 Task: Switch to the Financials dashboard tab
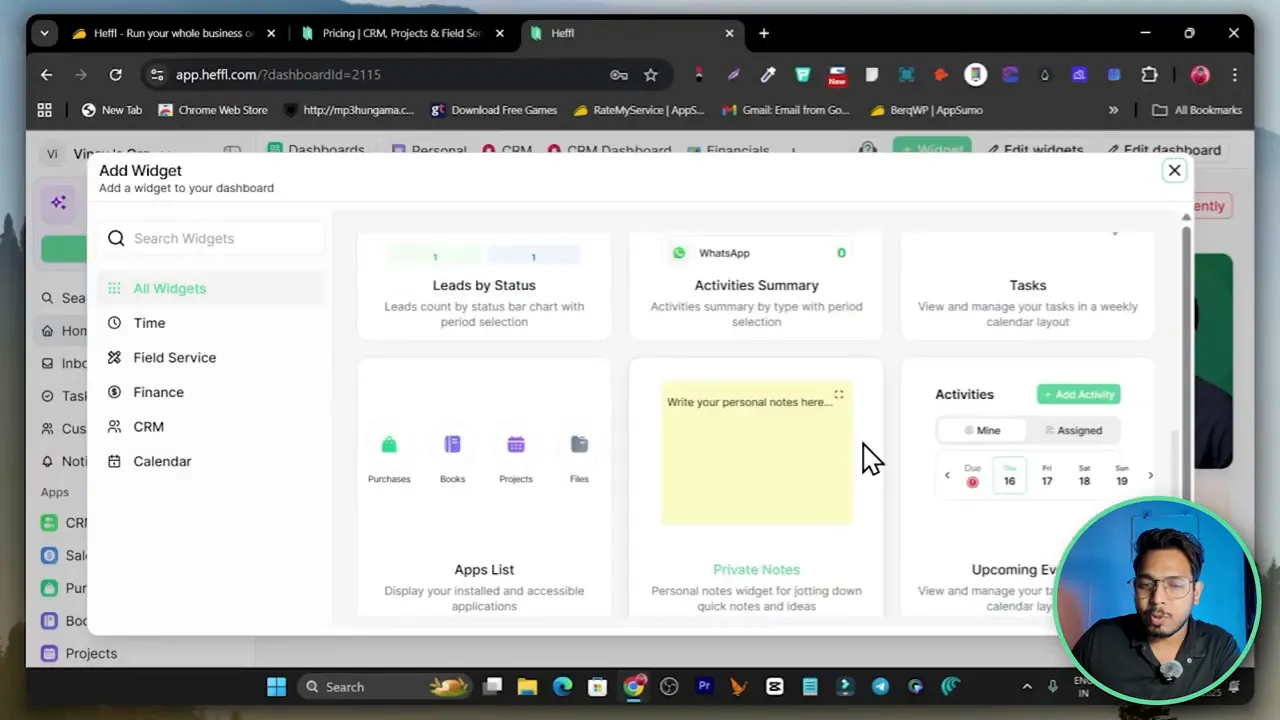click(737, 150)
